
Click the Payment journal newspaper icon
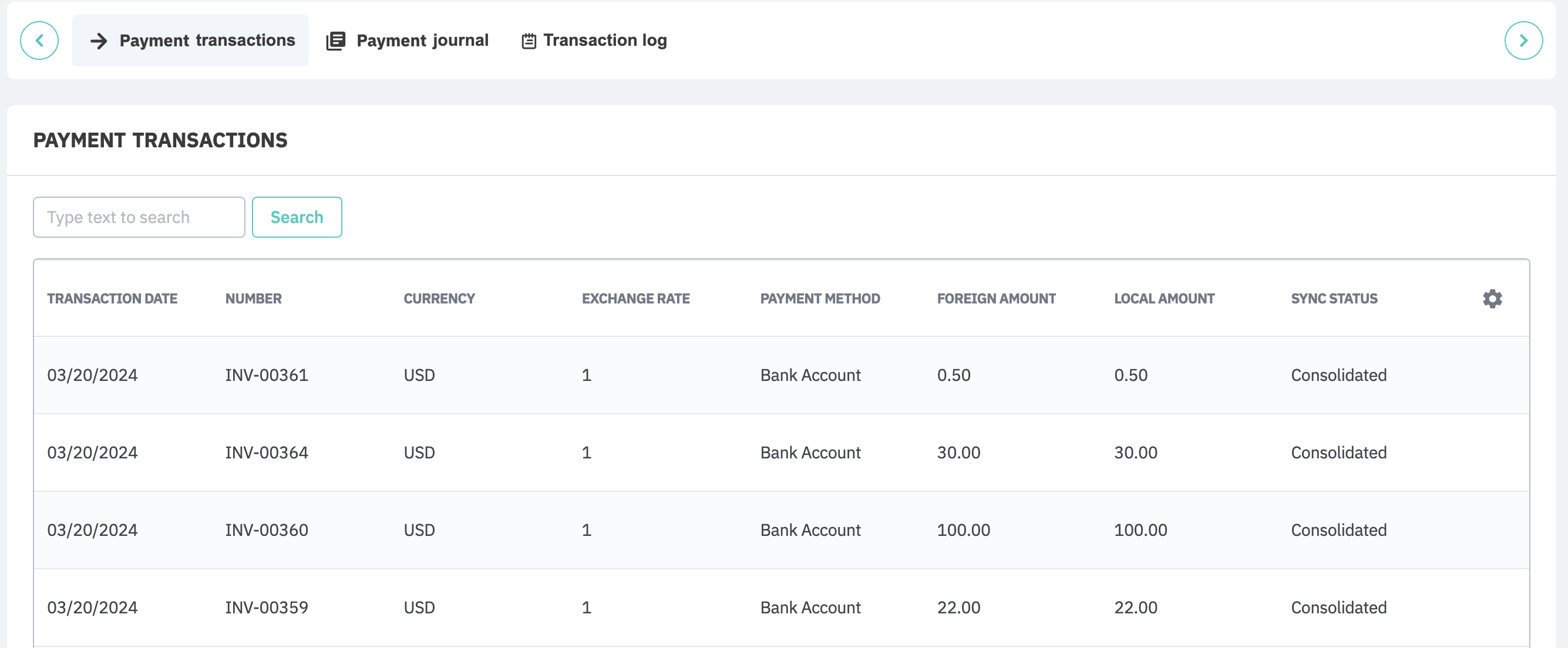(335, 41)
